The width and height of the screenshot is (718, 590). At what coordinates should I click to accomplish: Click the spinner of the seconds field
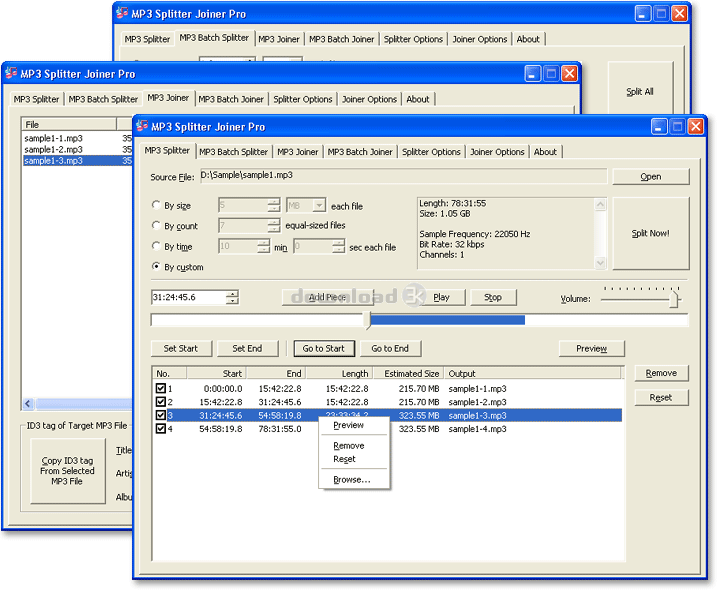pos(338,246)
